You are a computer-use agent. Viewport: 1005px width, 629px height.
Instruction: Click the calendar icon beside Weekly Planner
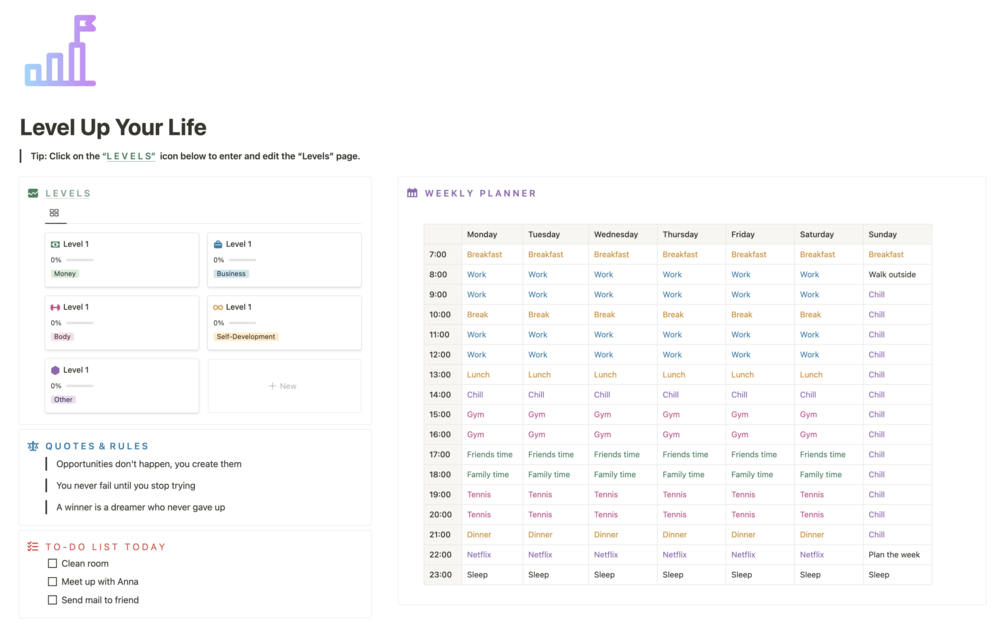412,193
